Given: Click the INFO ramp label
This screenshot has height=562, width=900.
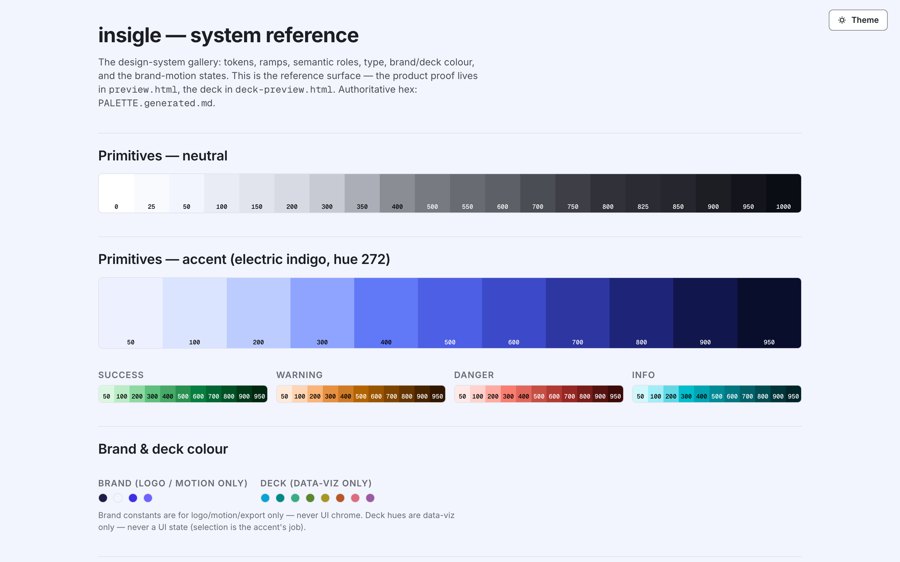Looking at the screenshot, I should coord(643,375).
